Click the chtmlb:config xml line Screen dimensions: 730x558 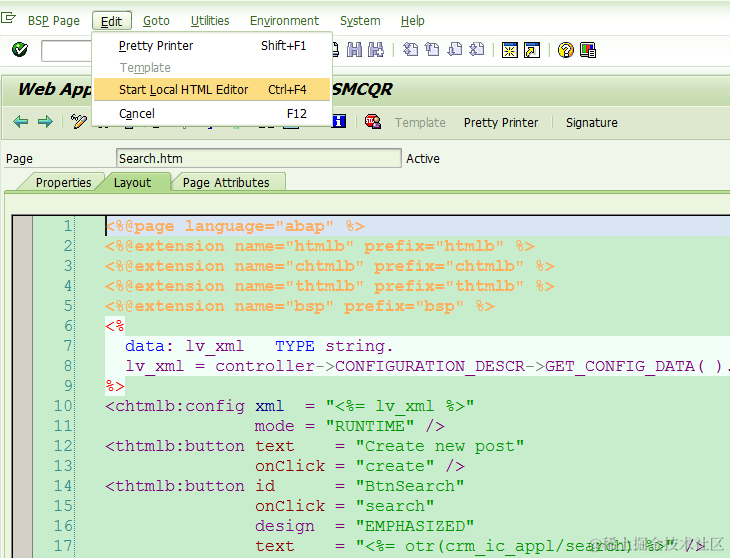click(289, 406)
